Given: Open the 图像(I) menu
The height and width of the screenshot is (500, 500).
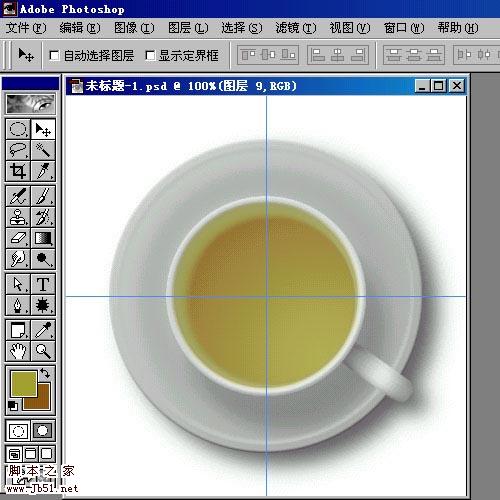Looking at the screenshot, I should coord(134,28).
